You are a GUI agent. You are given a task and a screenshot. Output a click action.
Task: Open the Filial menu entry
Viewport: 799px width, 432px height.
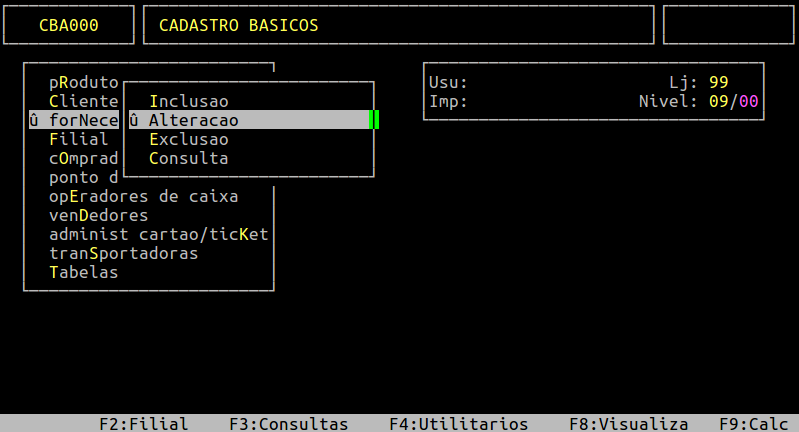coord(79,139)
